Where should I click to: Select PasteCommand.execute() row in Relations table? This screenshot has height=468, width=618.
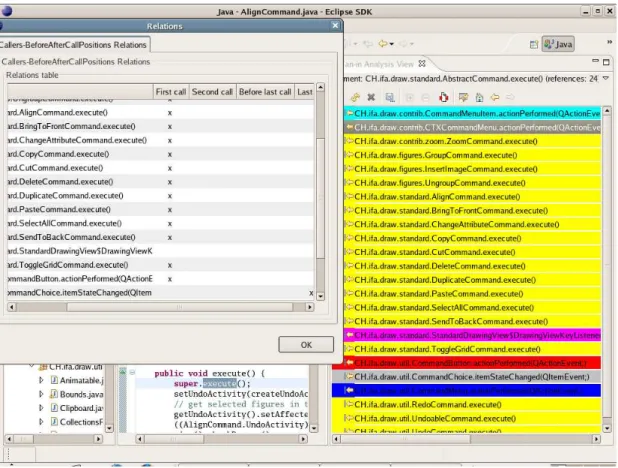point(161,209)
